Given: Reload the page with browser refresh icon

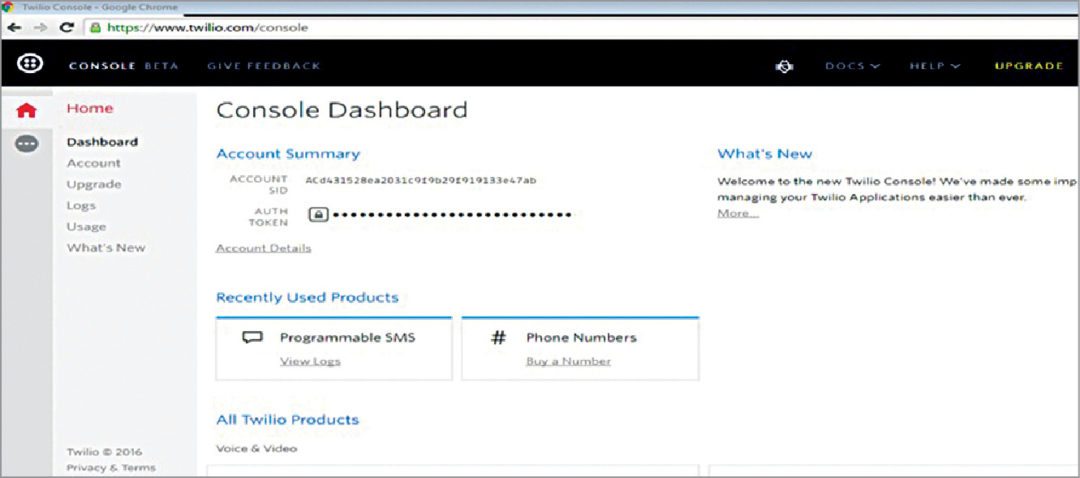Looking at the screenshot, I should click(67, 28).
